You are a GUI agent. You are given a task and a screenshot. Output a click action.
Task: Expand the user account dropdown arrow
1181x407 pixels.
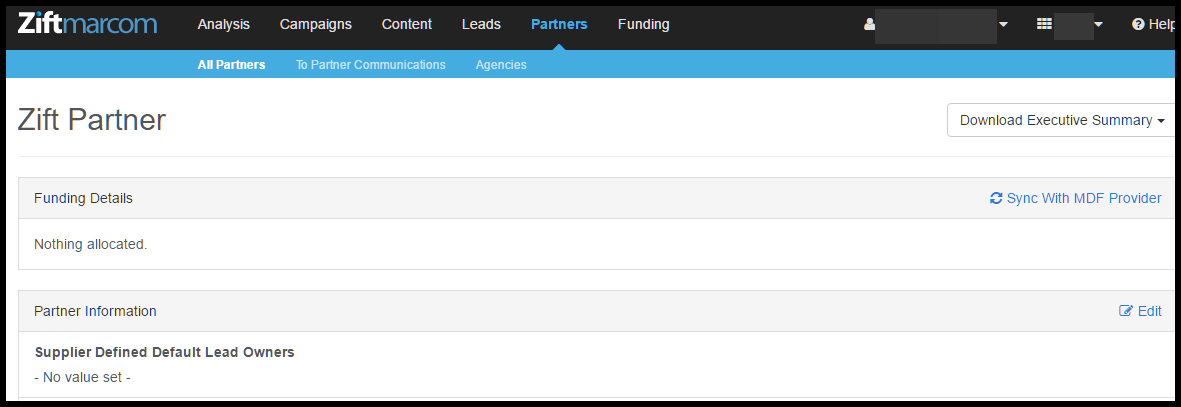tap(1003, 24)
